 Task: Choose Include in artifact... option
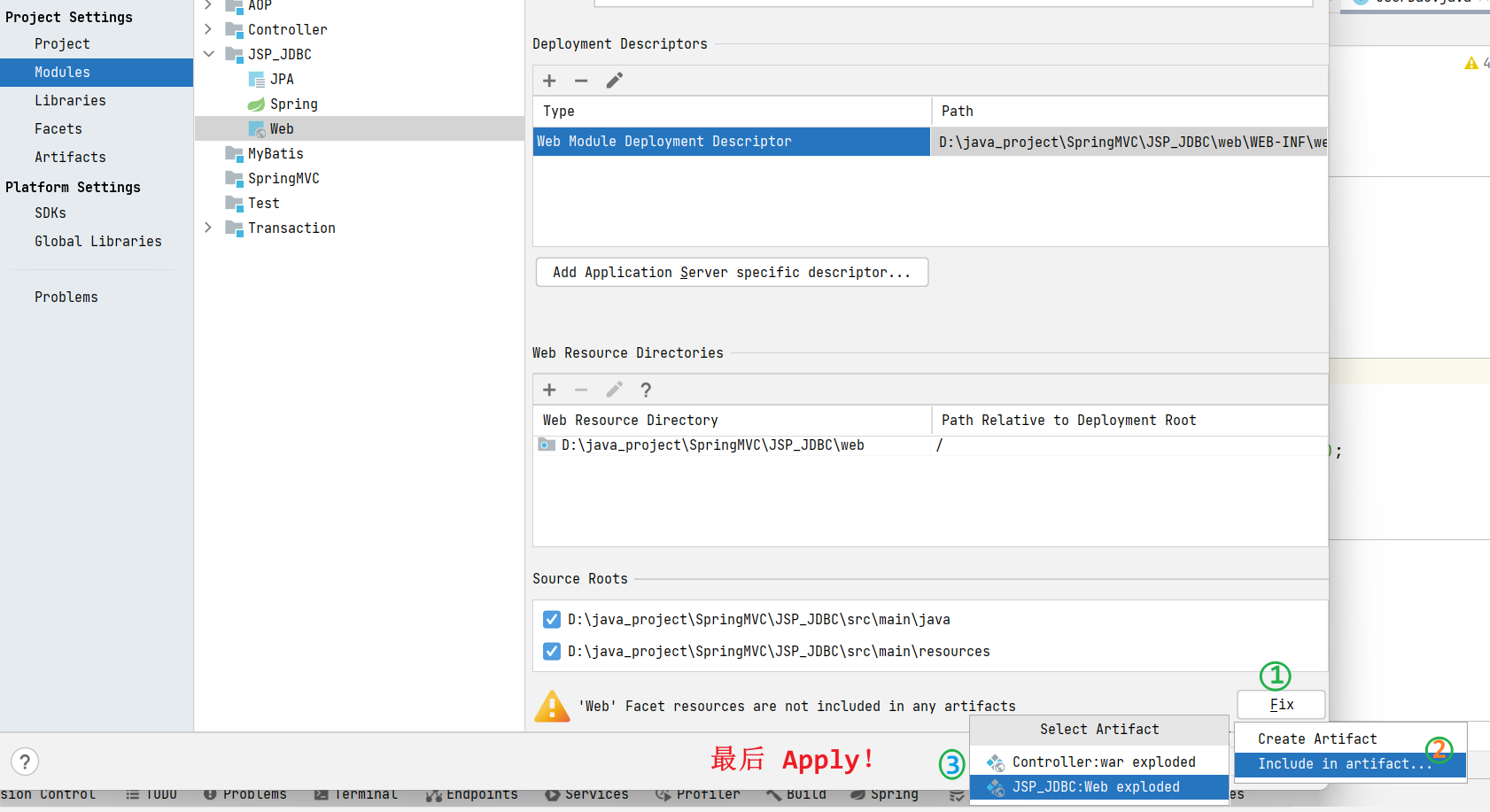coord(1350,764)
